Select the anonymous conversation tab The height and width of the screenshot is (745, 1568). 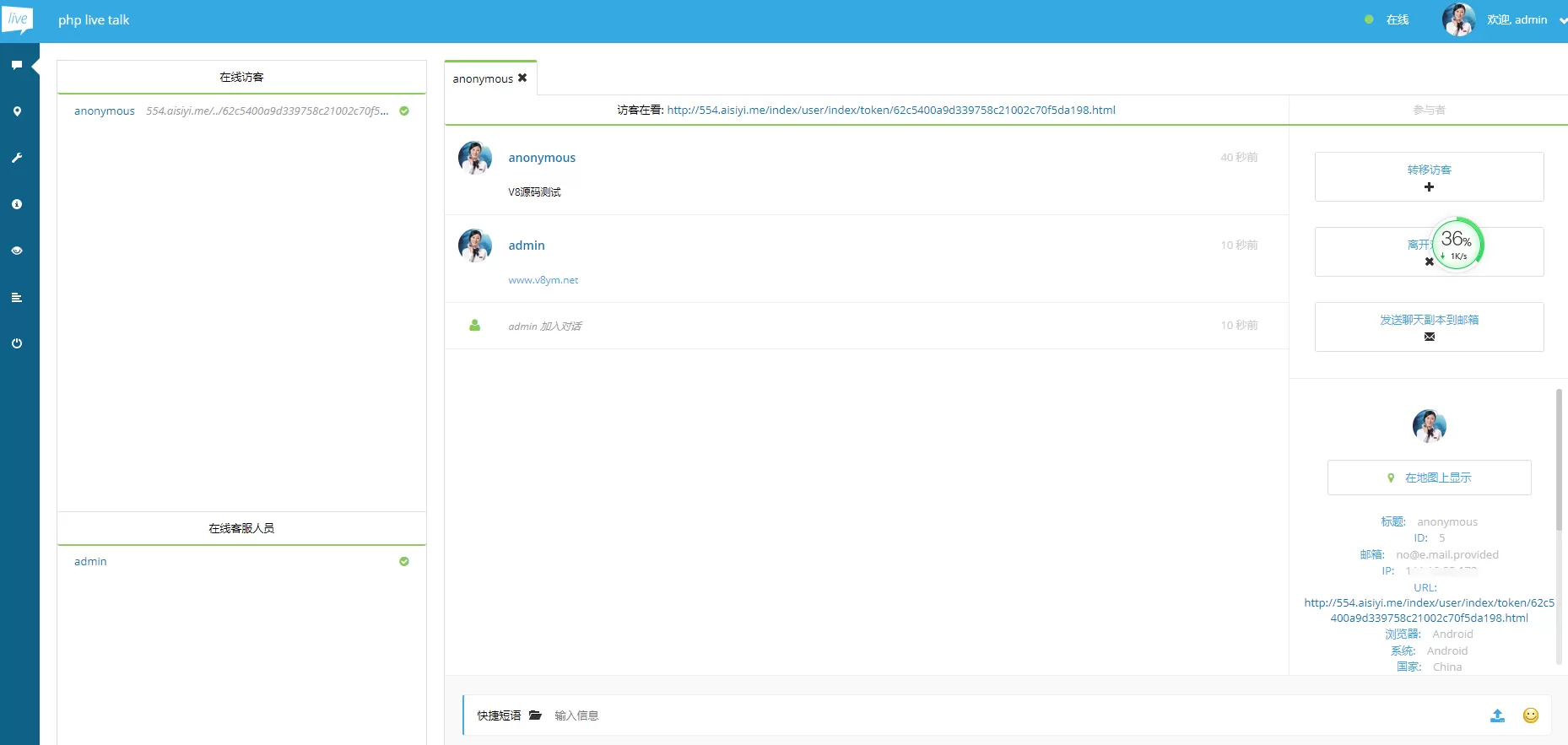(x=482, y=78)
